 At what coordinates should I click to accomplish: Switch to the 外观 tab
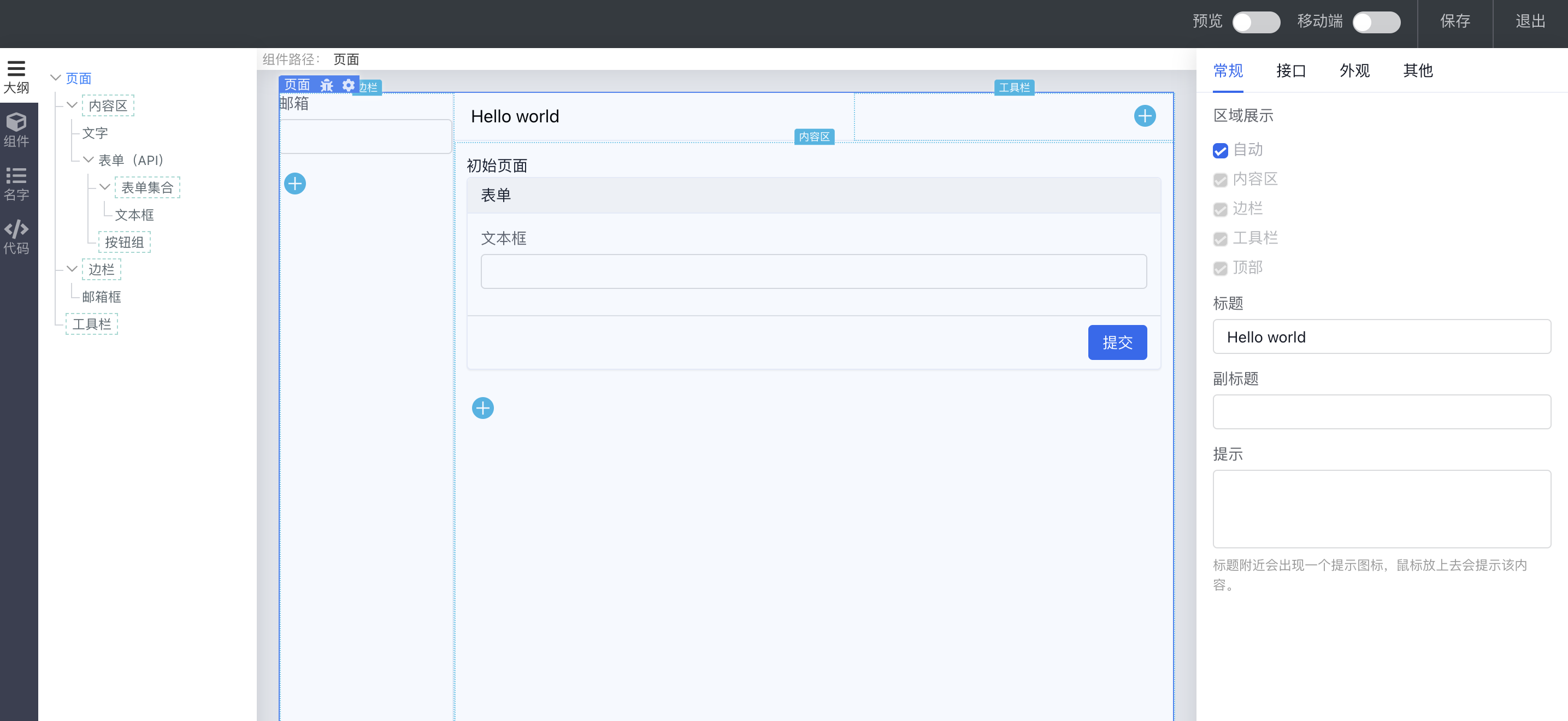1354,71
